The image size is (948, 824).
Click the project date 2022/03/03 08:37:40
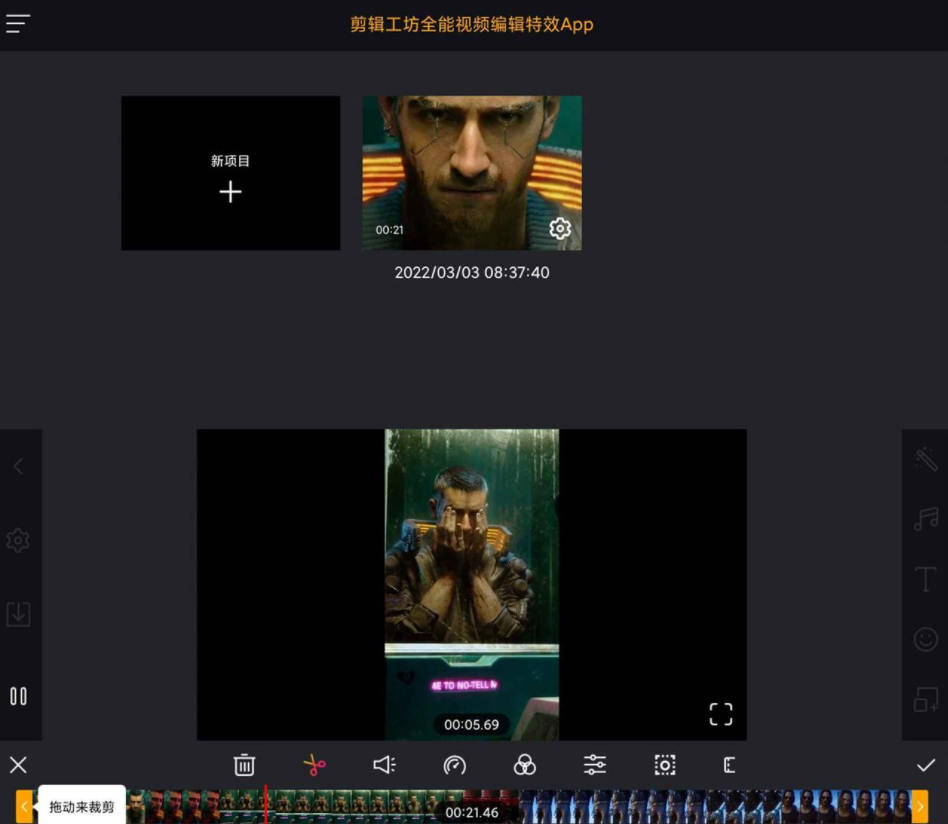pos(472,273)
